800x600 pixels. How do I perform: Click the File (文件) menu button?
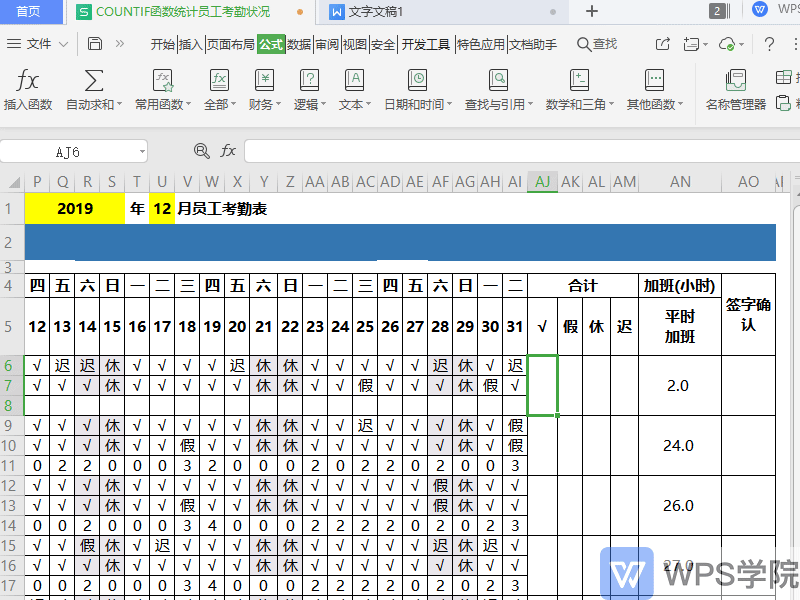tap(38, 44)
